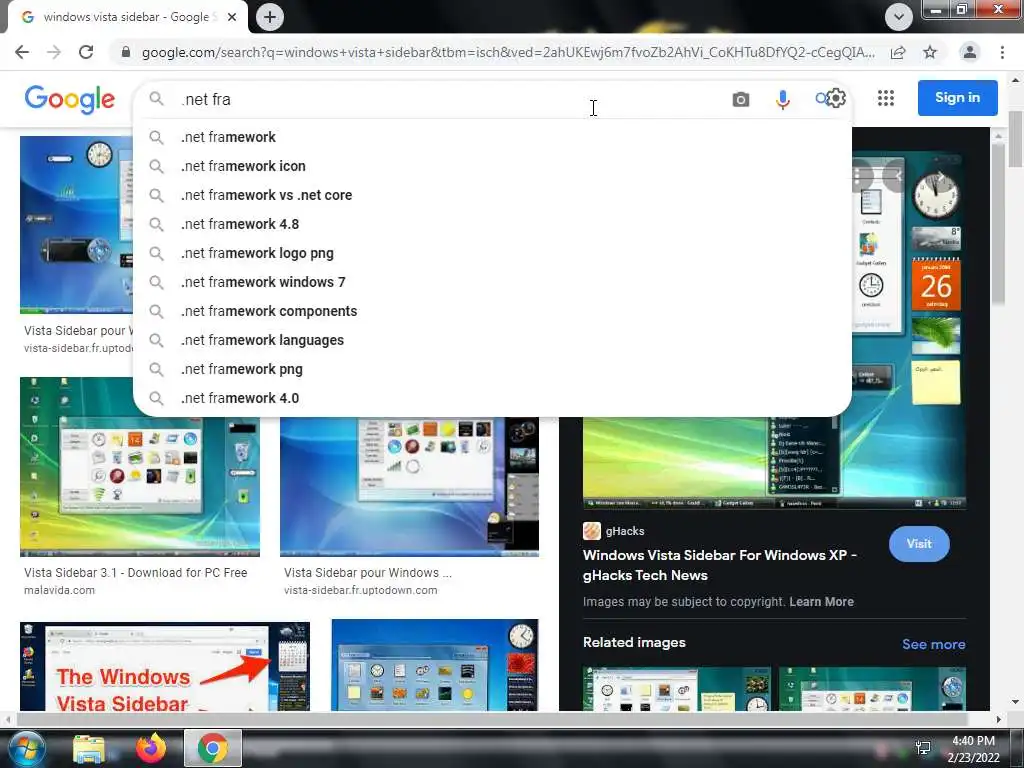Viewport: 1024px width, 768px height.
Task: Open a new browser tab
Action: click(x=270, y=17)
